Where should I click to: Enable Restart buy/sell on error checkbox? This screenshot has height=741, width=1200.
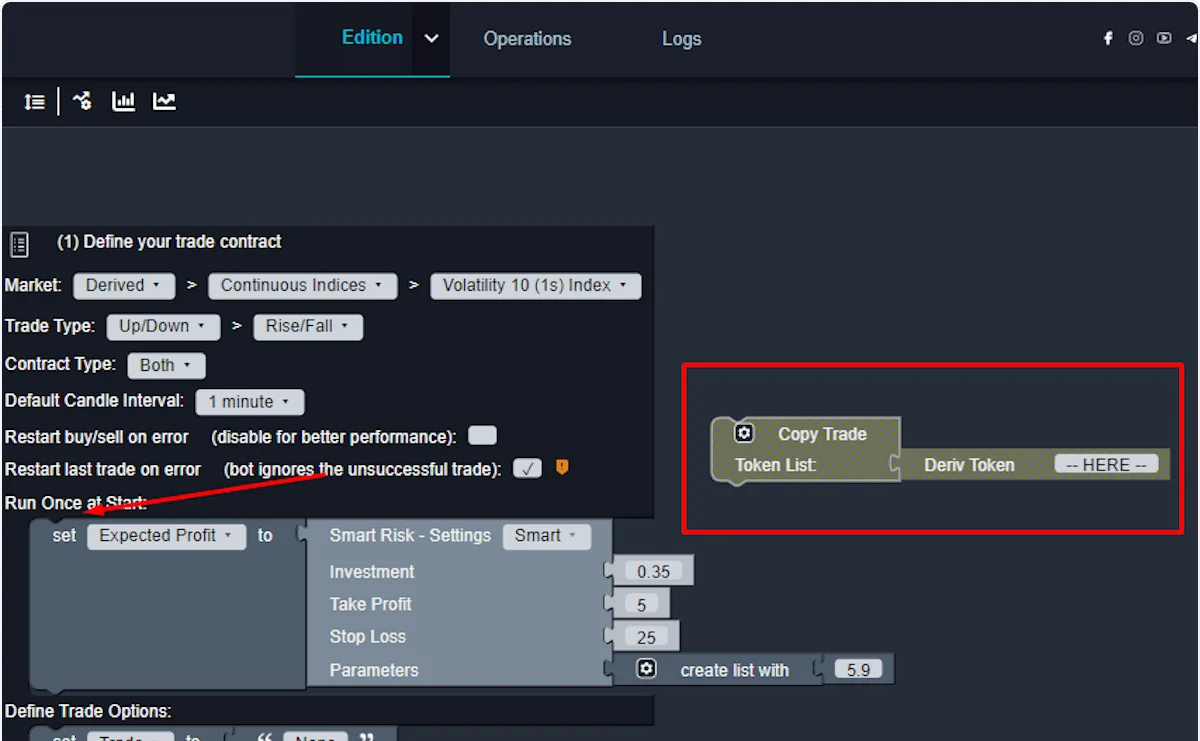pyautogui.click(x=482, y=436)
